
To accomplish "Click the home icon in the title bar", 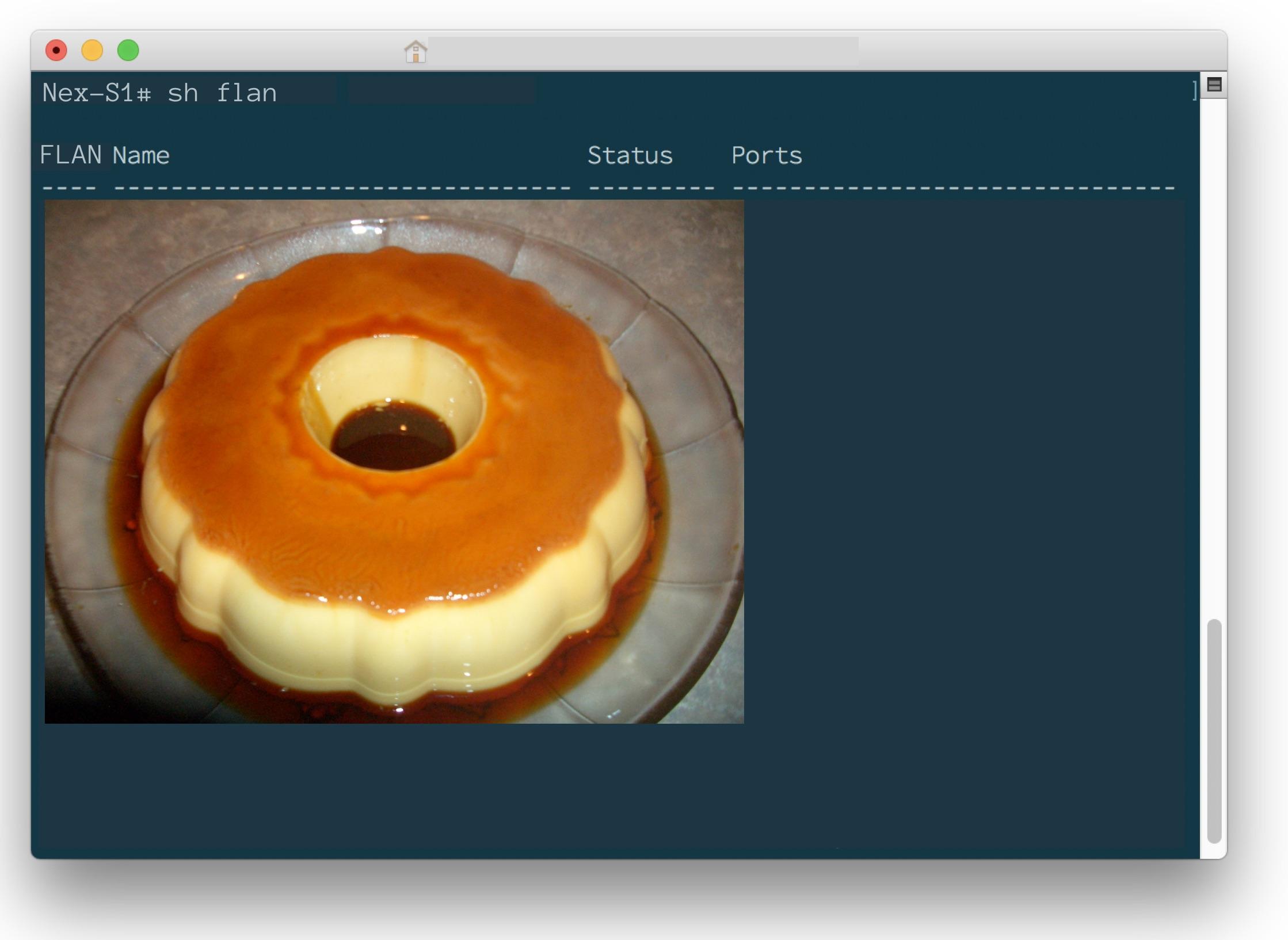I will [x=416, y=52].
